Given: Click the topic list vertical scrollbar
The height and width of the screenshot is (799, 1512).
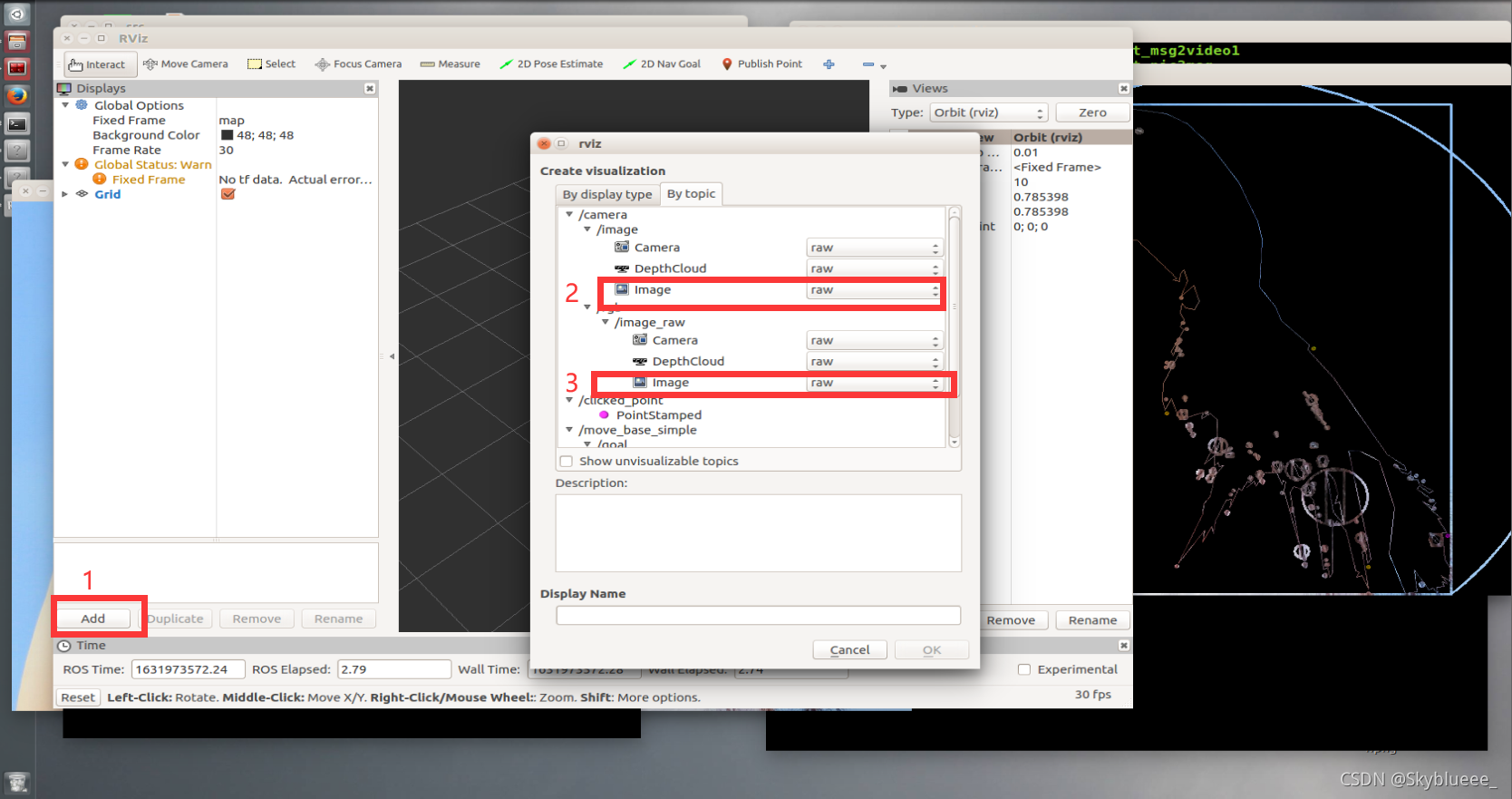Looking at the screenshot, I should [x=954, y=326].
